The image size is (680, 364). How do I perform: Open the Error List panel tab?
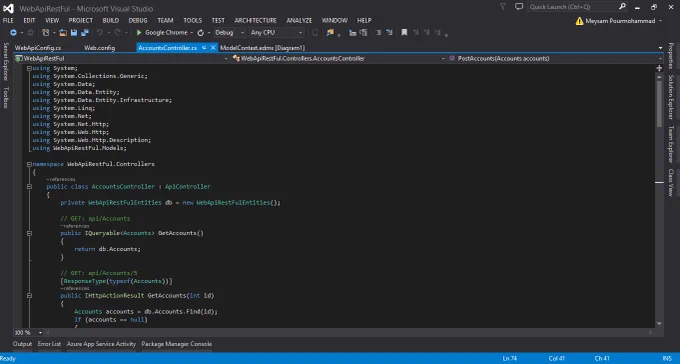[49, 344]
